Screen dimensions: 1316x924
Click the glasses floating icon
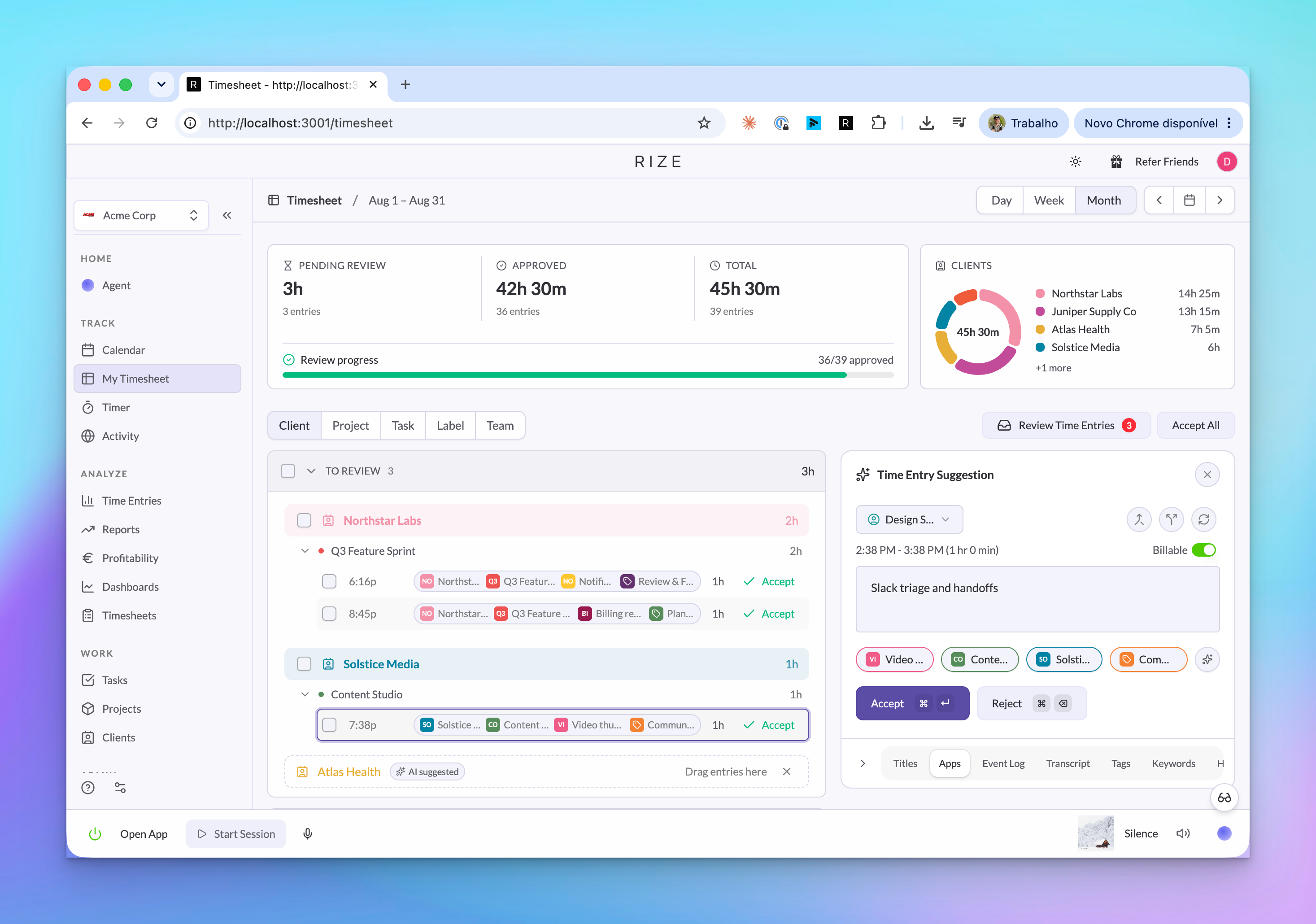(x=1224, y=798)
